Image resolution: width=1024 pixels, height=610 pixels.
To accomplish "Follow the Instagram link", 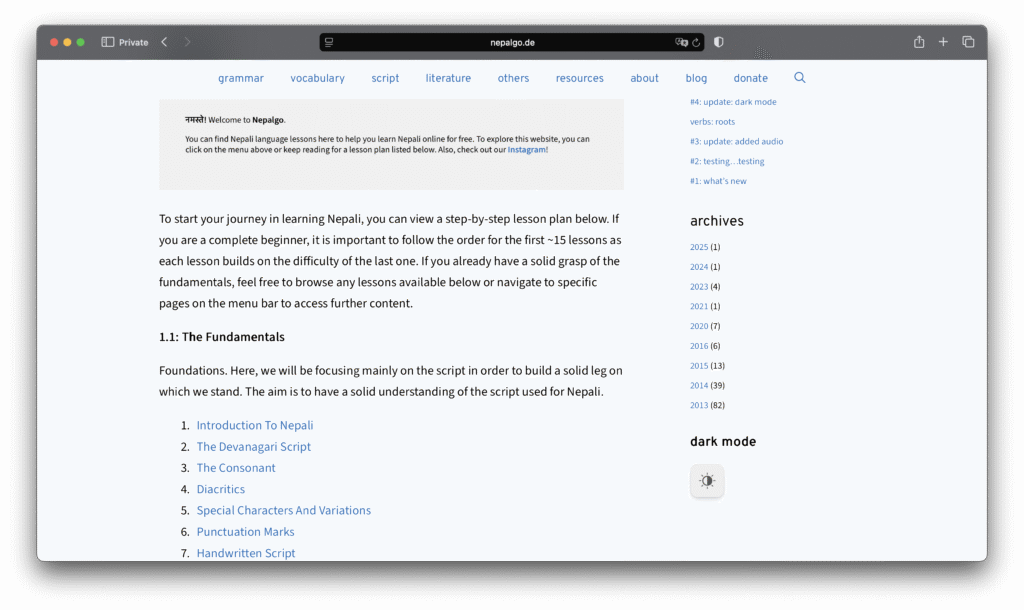I will [x=526, y=150].
